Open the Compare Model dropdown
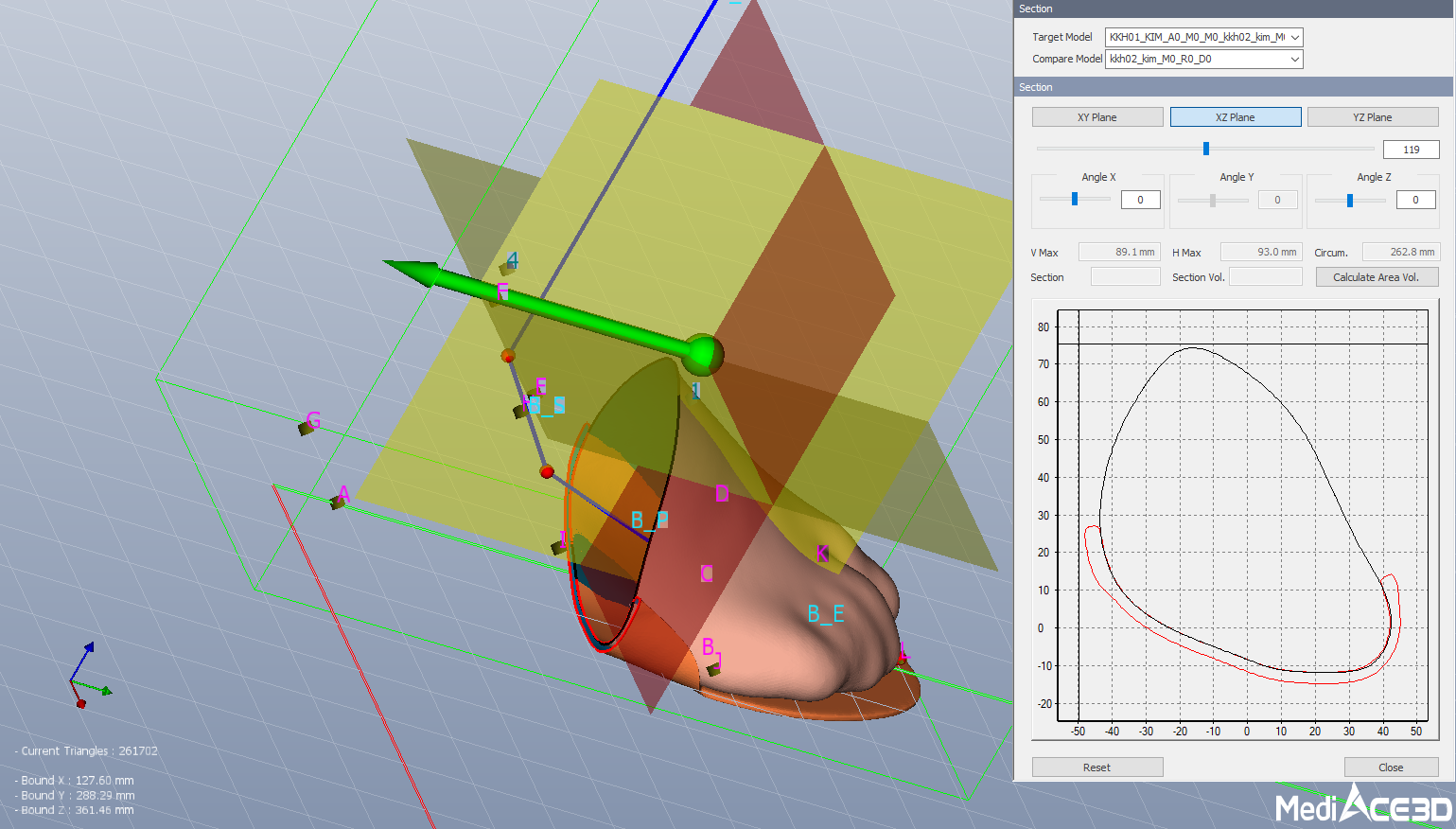The height and width of the screenshot is (829, 1456). point(1204,59)
